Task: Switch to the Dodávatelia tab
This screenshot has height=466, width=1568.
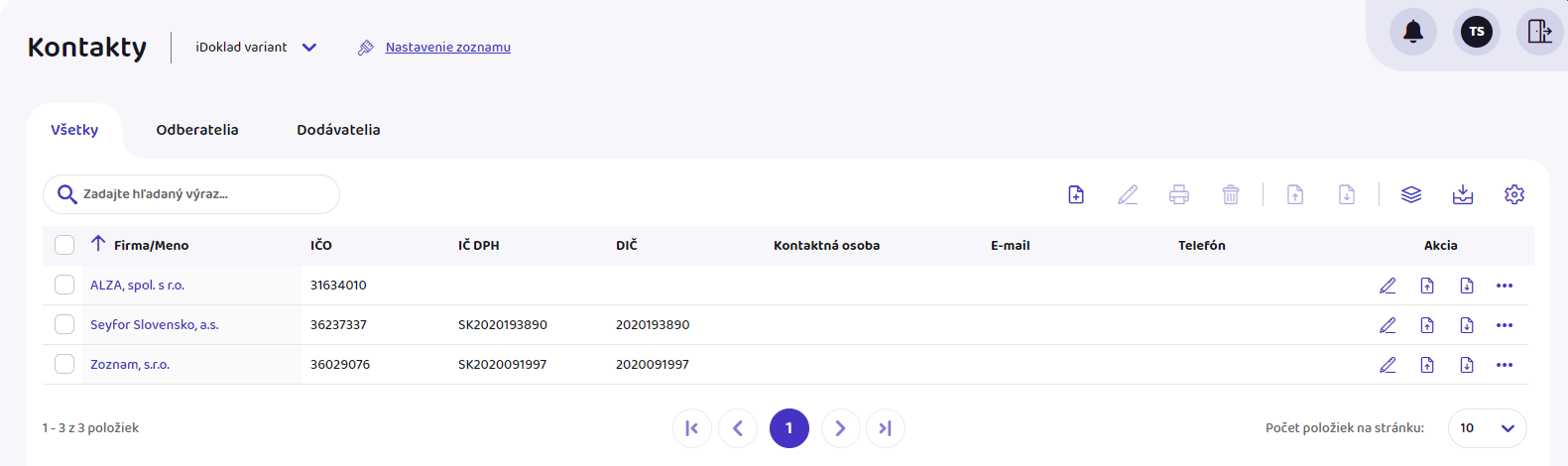Action: [x=338, y=130]
